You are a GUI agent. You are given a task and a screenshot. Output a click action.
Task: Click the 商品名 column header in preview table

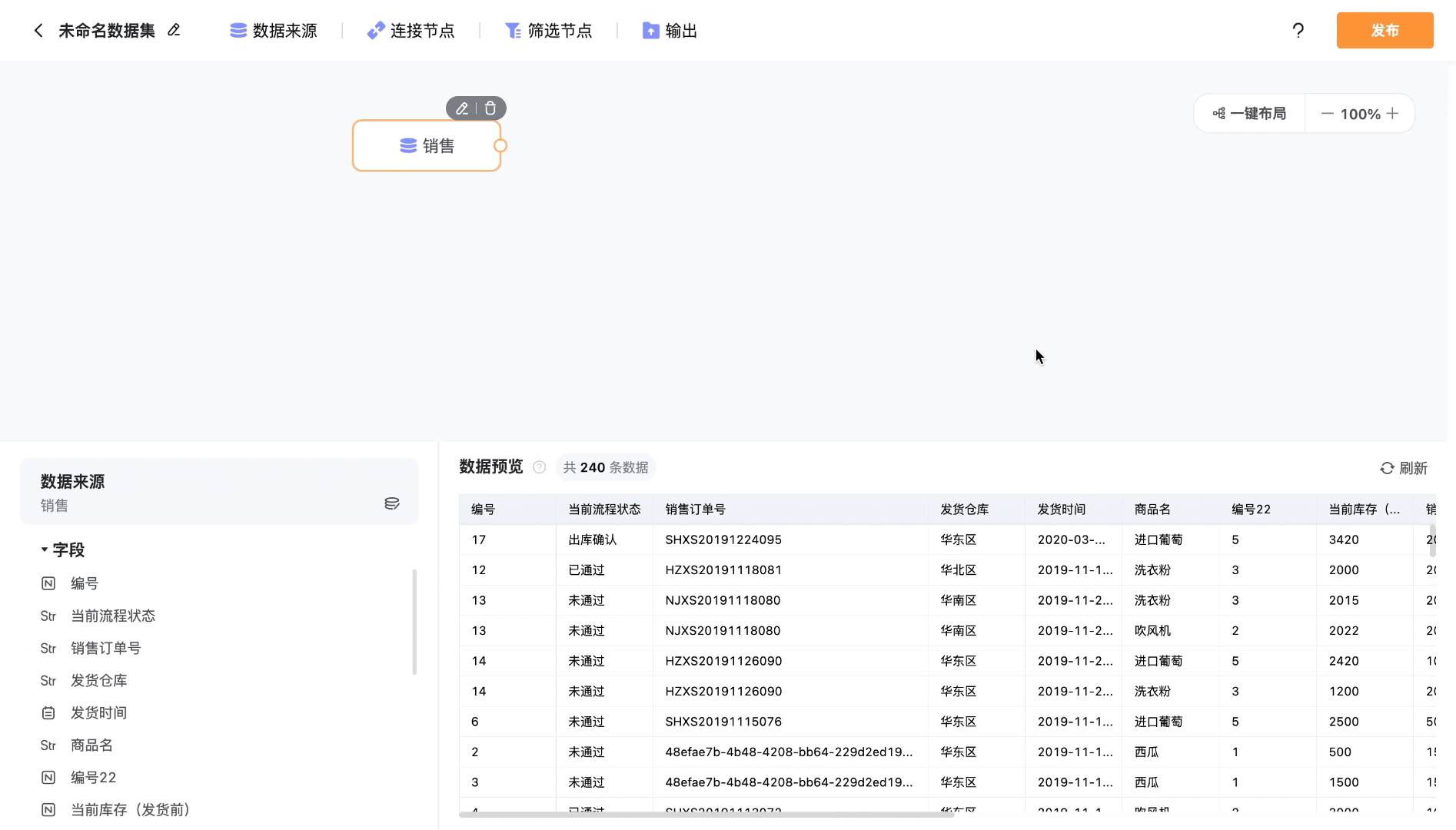[x=1170, y=510]
